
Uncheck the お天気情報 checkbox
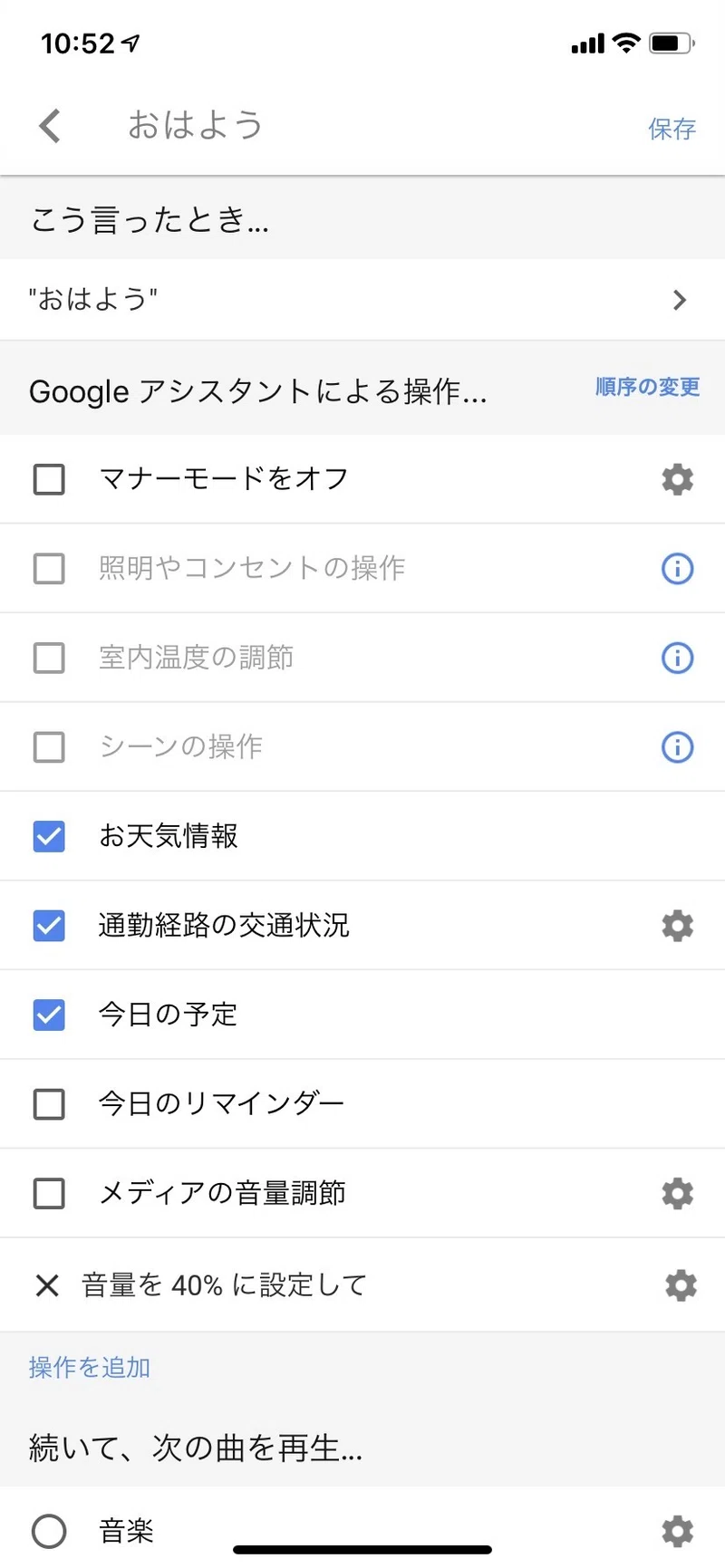coord(49,836)
